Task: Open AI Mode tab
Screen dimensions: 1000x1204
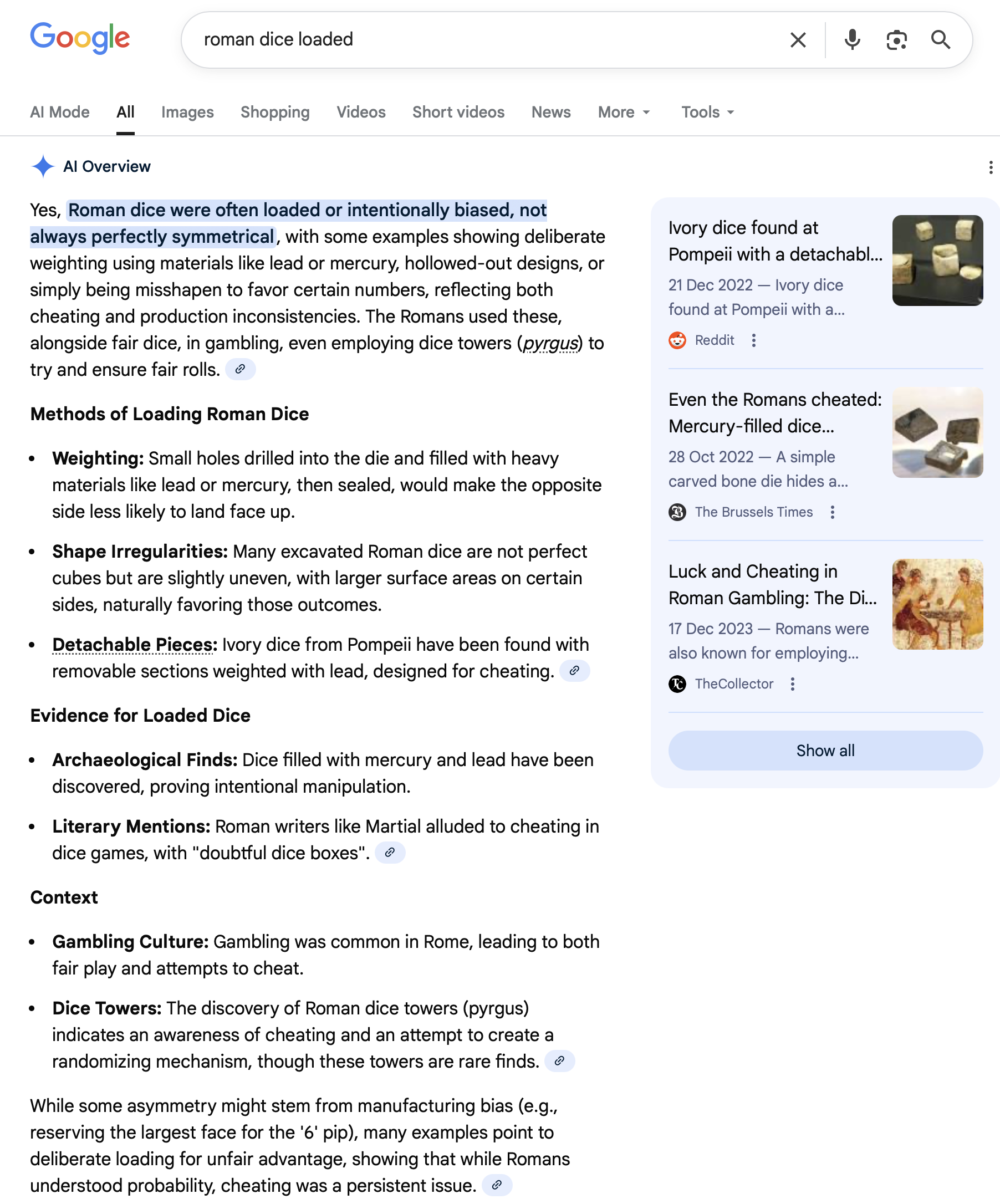Action: 60,113
